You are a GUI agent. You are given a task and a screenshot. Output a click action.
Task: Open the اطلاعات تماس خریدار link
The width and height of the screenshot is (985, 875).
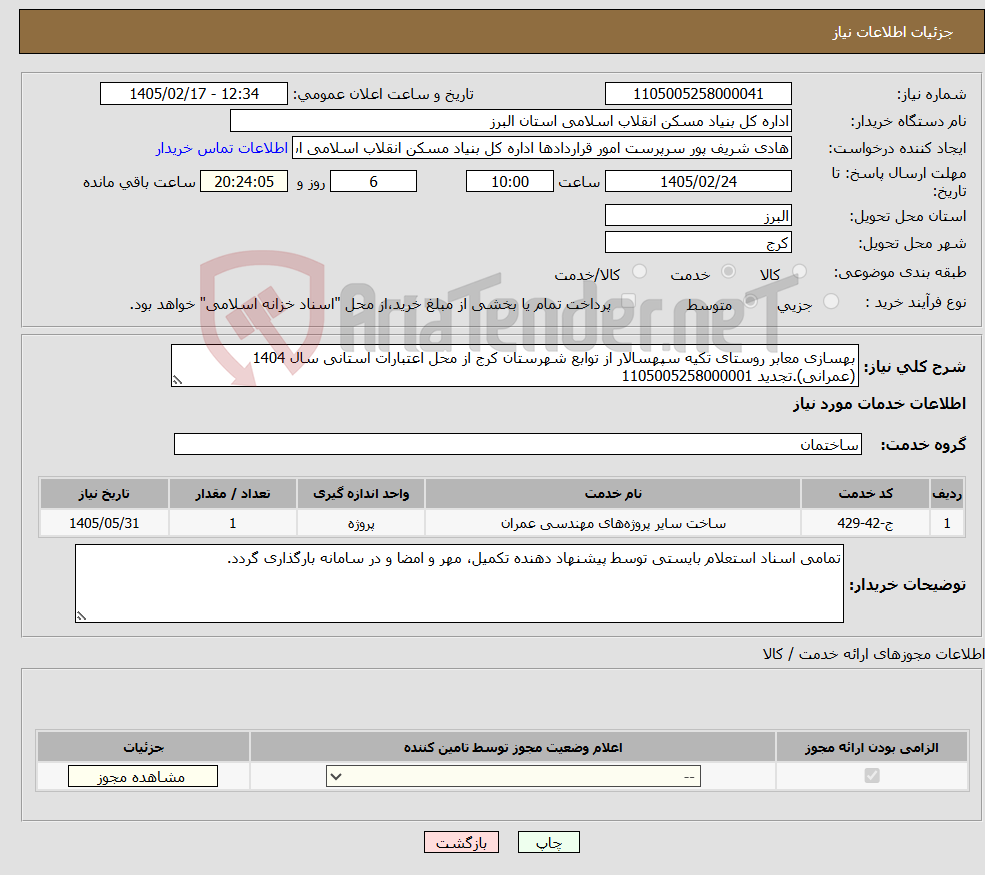222,148
